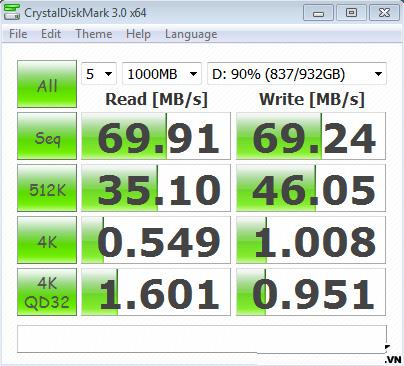Open the Language menu

click(x=191, y=34)
